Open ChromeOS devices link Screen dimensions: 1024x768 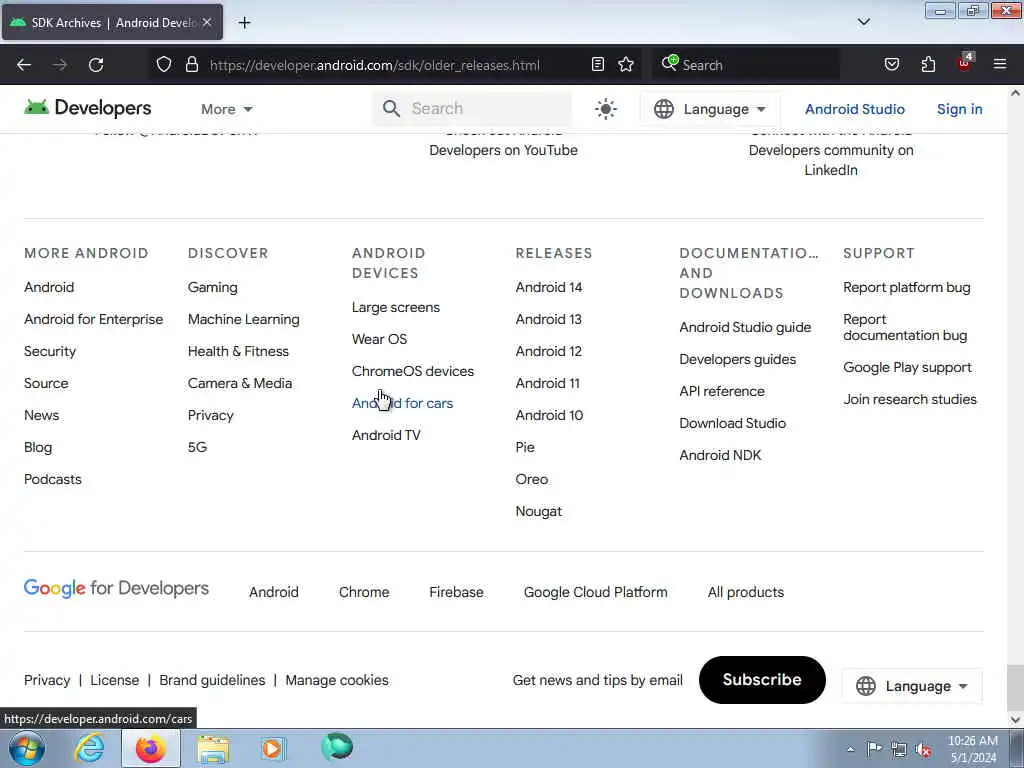pyautogui.click(x=413, y=371)
